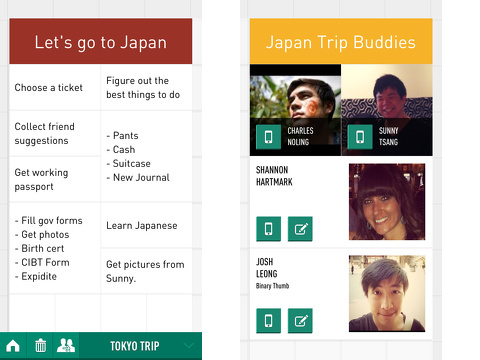The image size is (480, 360).
Task: Tap phone icon on Charles Noling card
Action: click(268, 137)
